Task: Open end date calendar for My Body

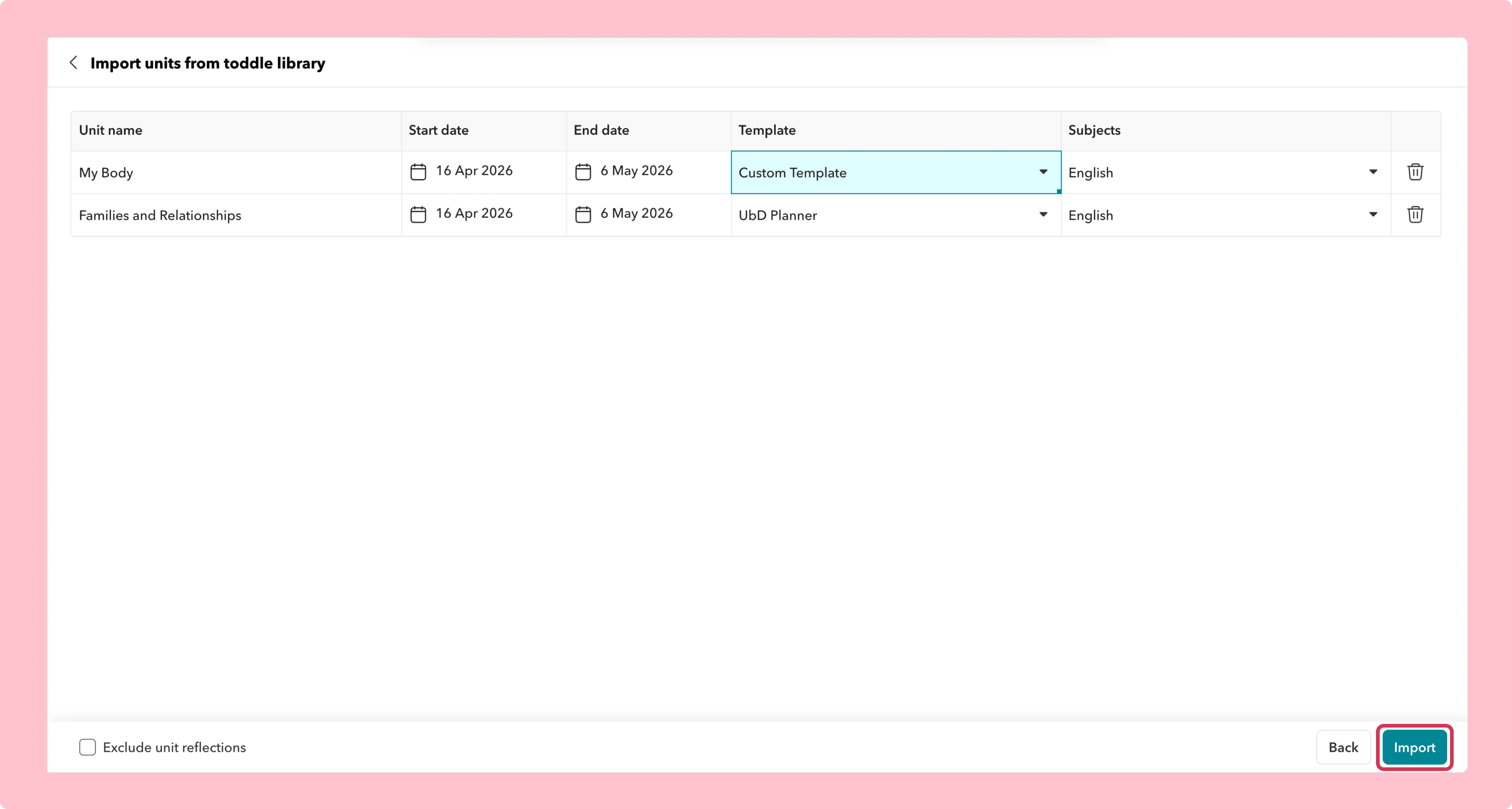Action: (x=583, y=172)
